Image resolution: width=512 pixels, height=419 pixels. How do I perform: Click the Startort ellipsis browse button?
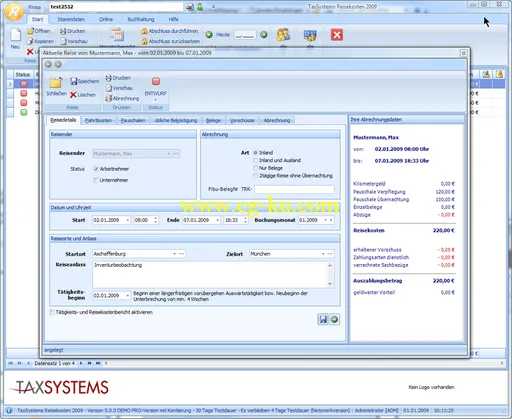(x=181, y=254)
